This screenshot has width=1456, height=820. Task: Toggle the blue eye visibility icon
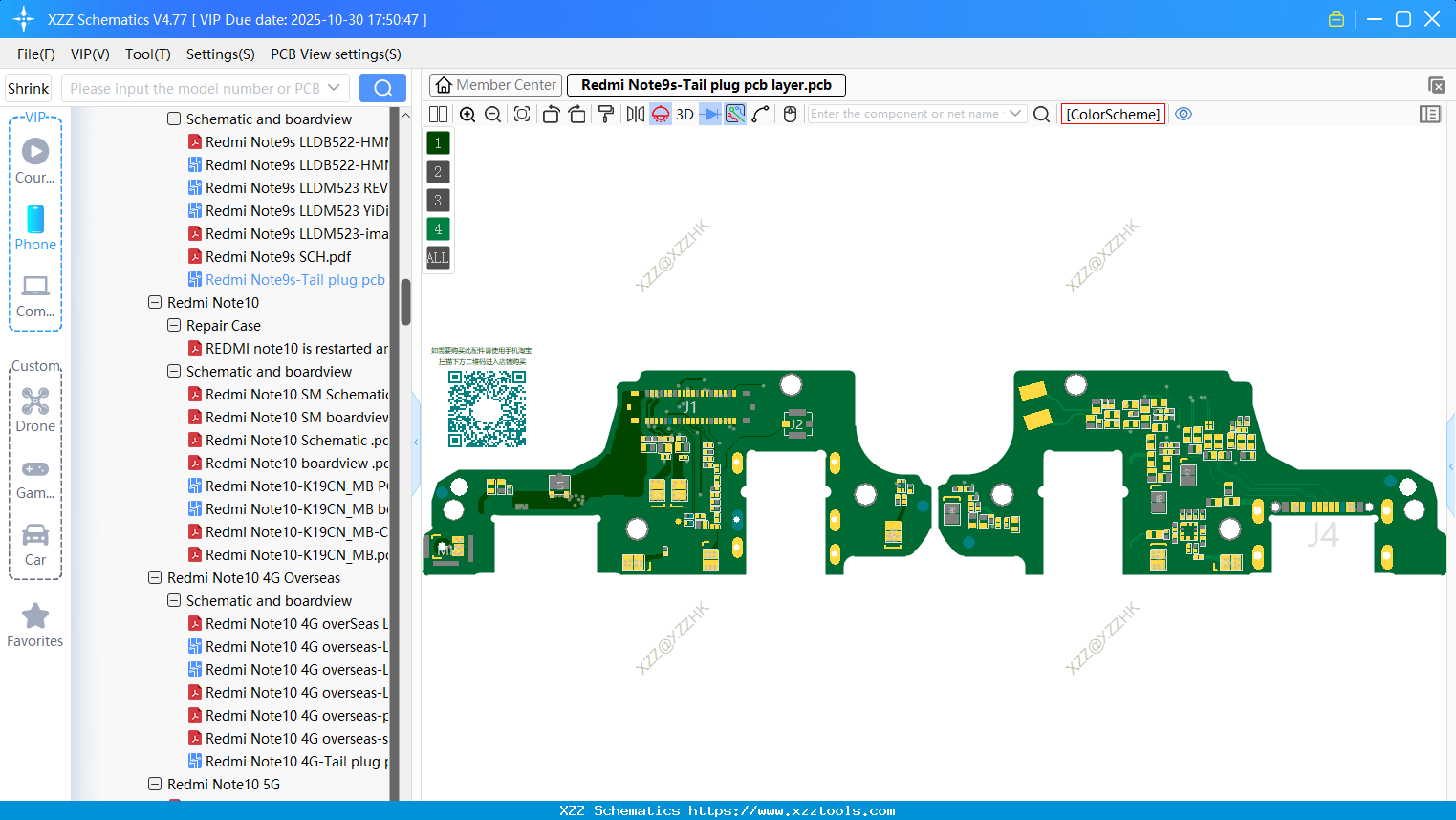tap(1184, 114)
